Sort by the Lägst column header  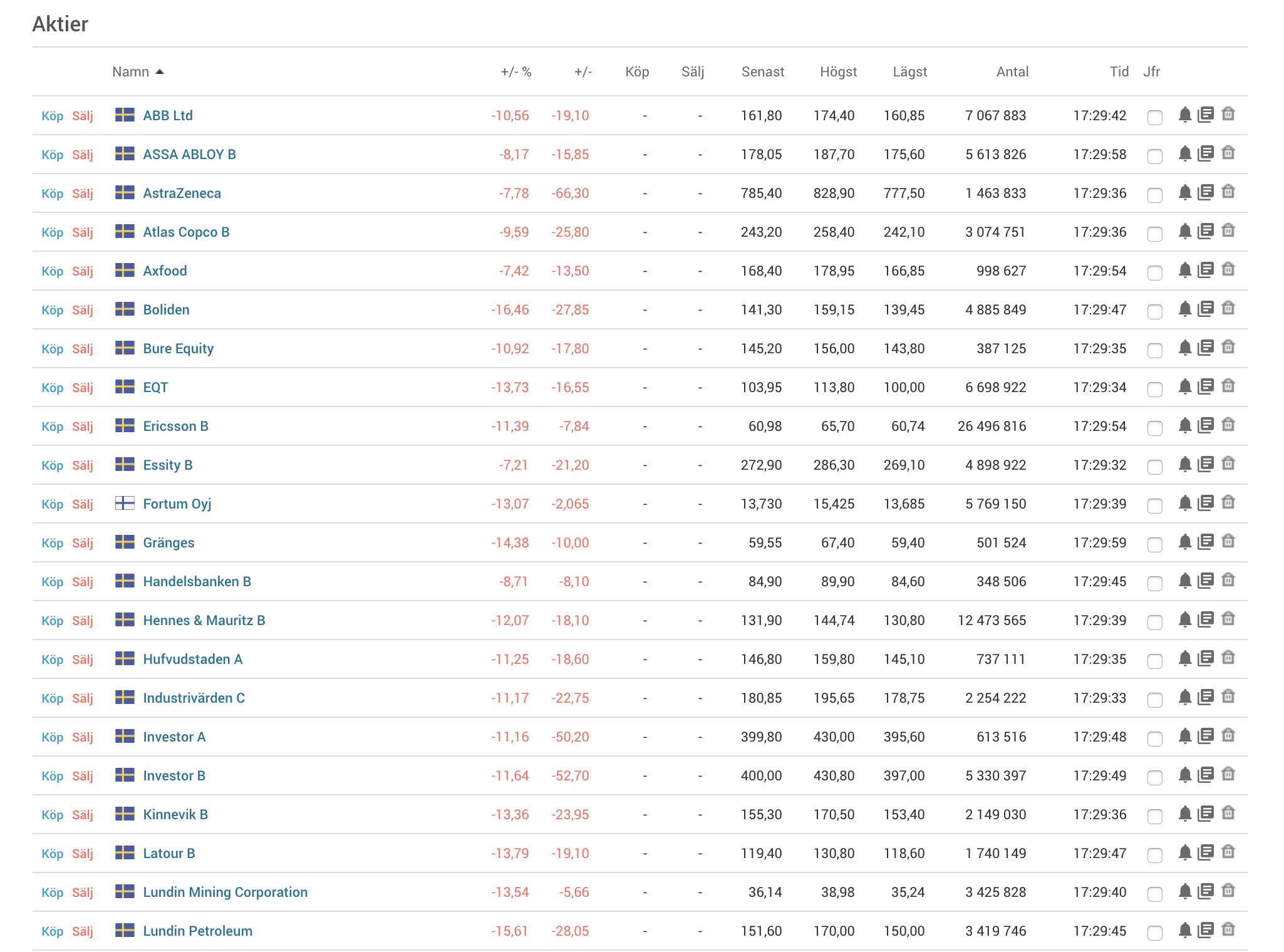pos(910,71)
